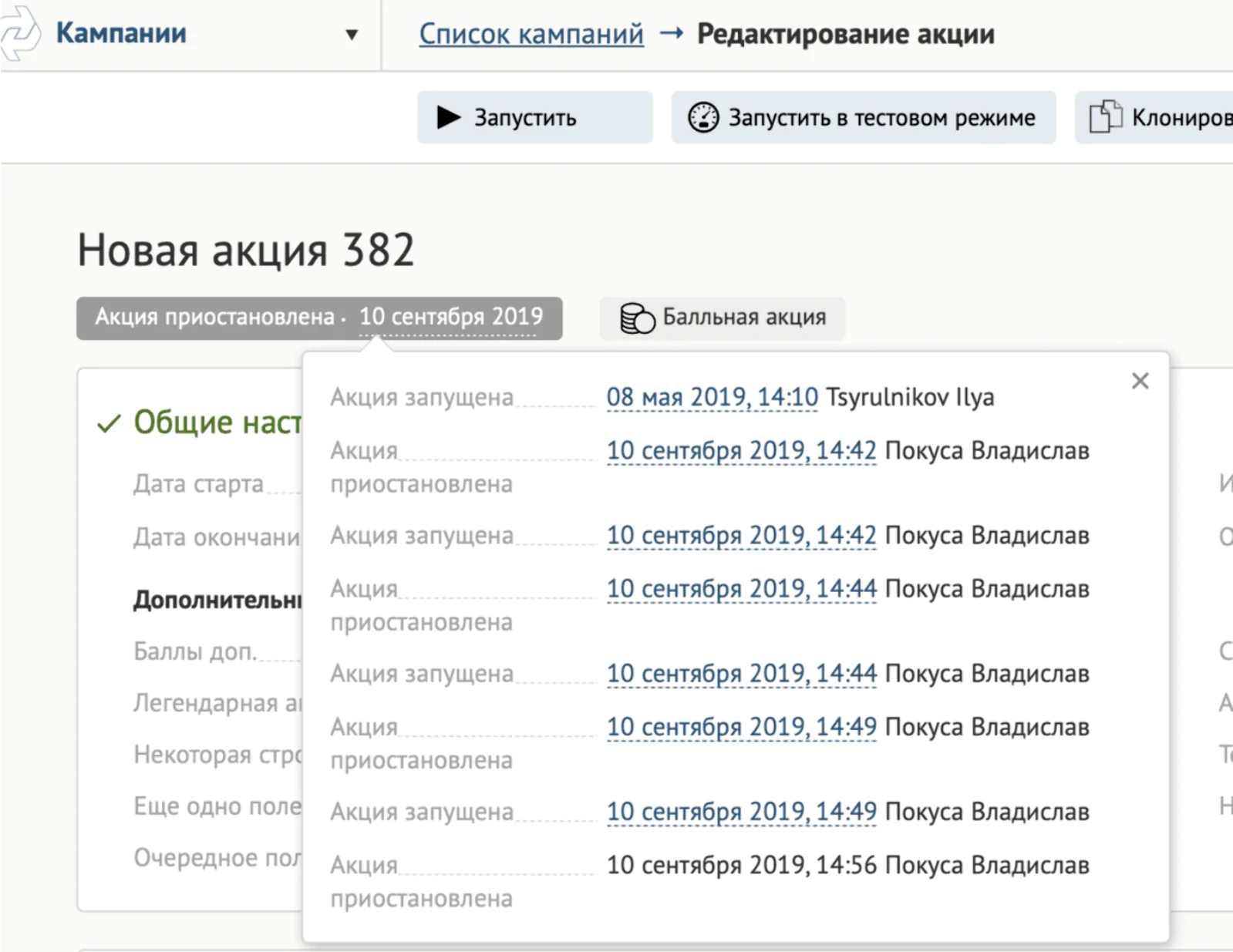Click the Еще одно поле label
The image size is (1233, 952).
pos(217,806)
